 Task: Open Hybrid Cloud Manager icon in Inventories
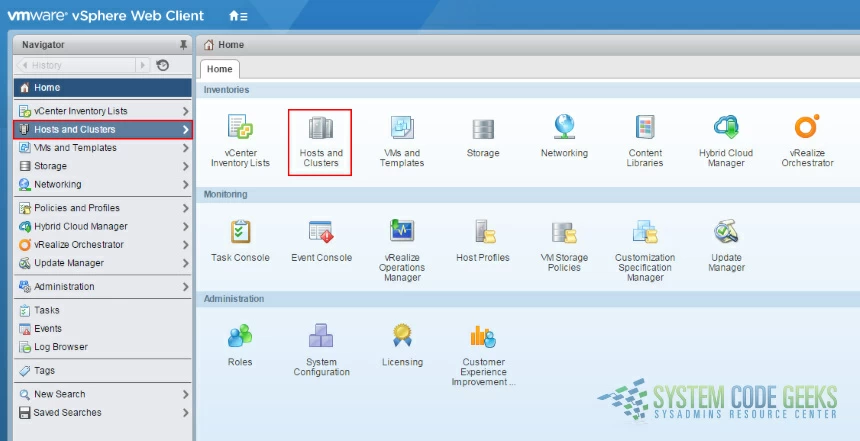726,127
